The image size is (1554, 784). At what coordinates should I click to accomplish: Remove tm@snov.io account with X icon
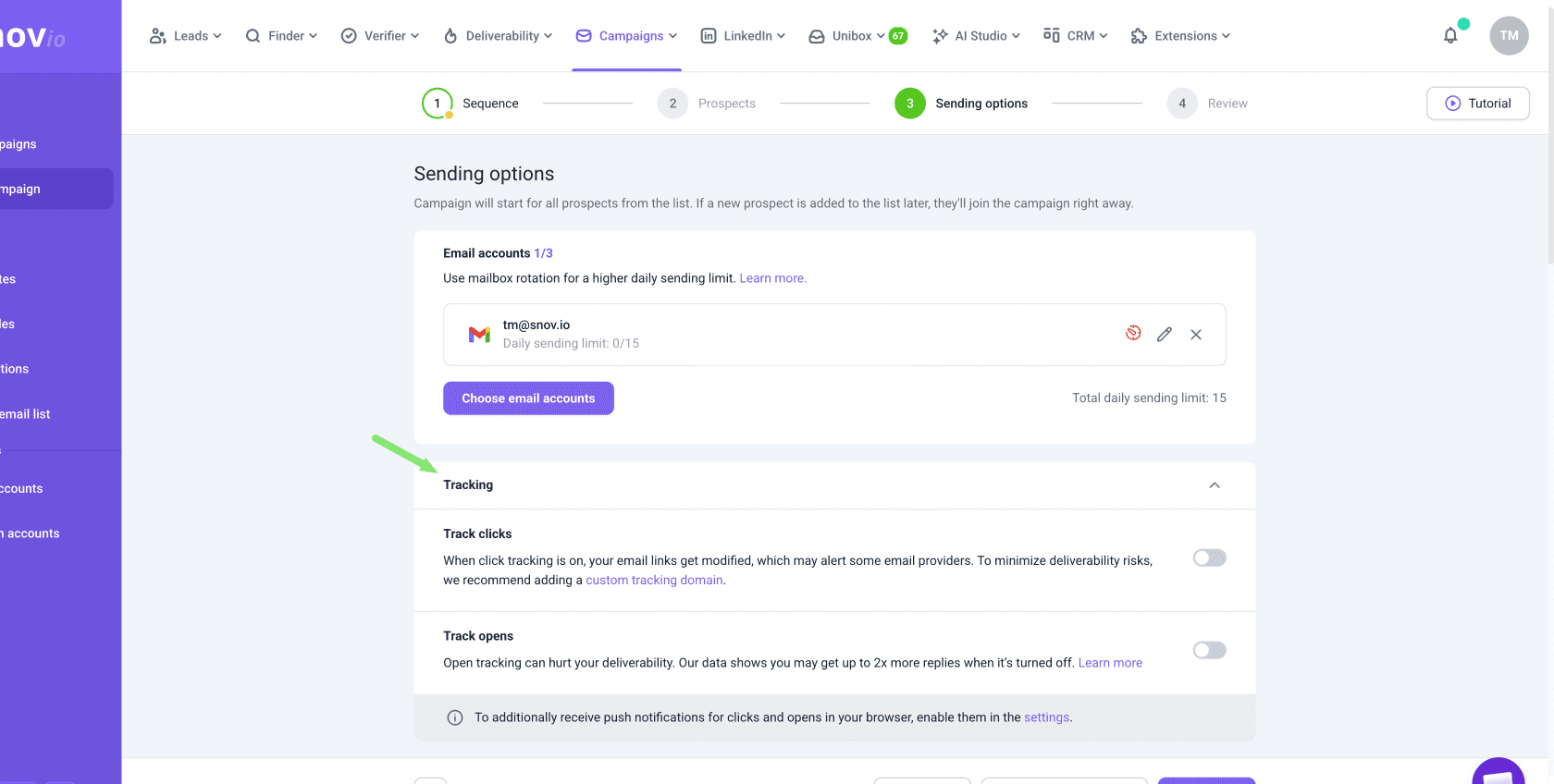pyautogui.click(x=1196, y=335)
